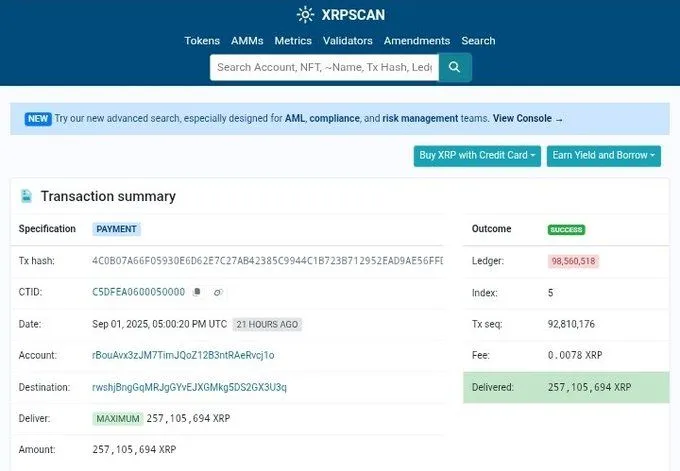
Task: Click the Delivered 257,105,694 XRP value
Action: 589,387
